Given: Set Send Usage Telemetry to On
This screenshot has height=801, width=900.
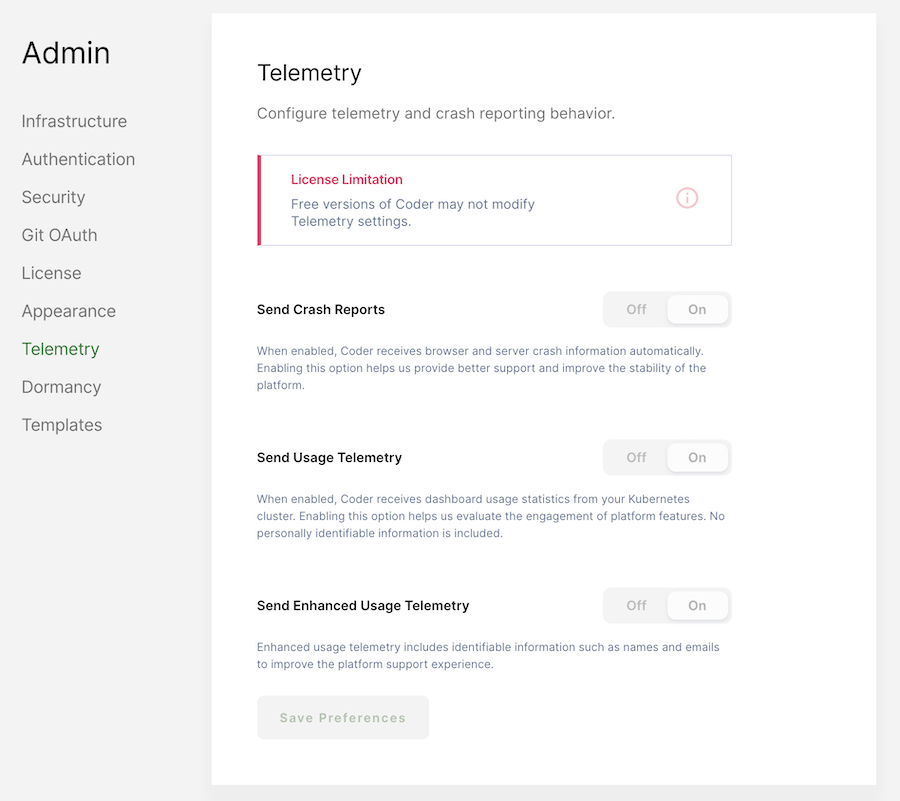Looking at the screenshot, I should (697, 457).
